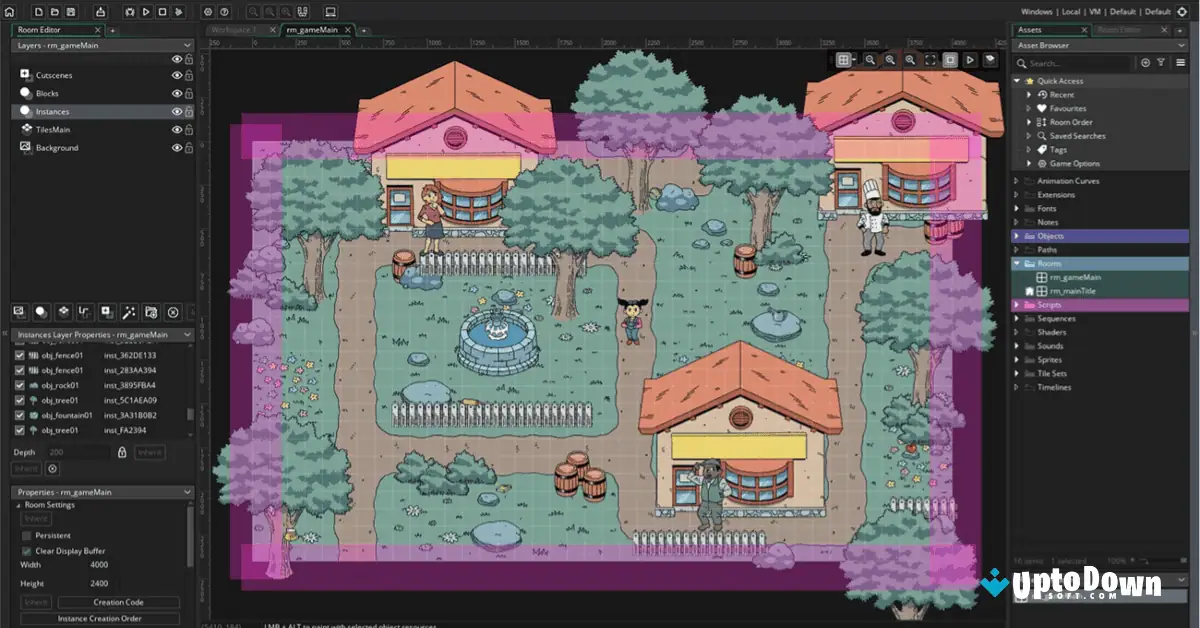Run the game with the Play button
Screen dimensions: 1200x628
[x=146, y=11]
